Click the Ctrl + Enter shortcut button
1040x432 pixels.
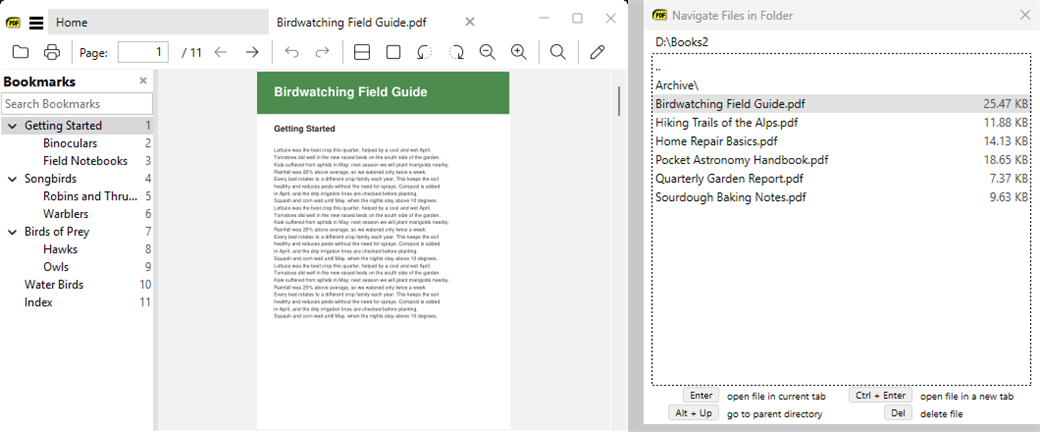[x=880, y=396]
